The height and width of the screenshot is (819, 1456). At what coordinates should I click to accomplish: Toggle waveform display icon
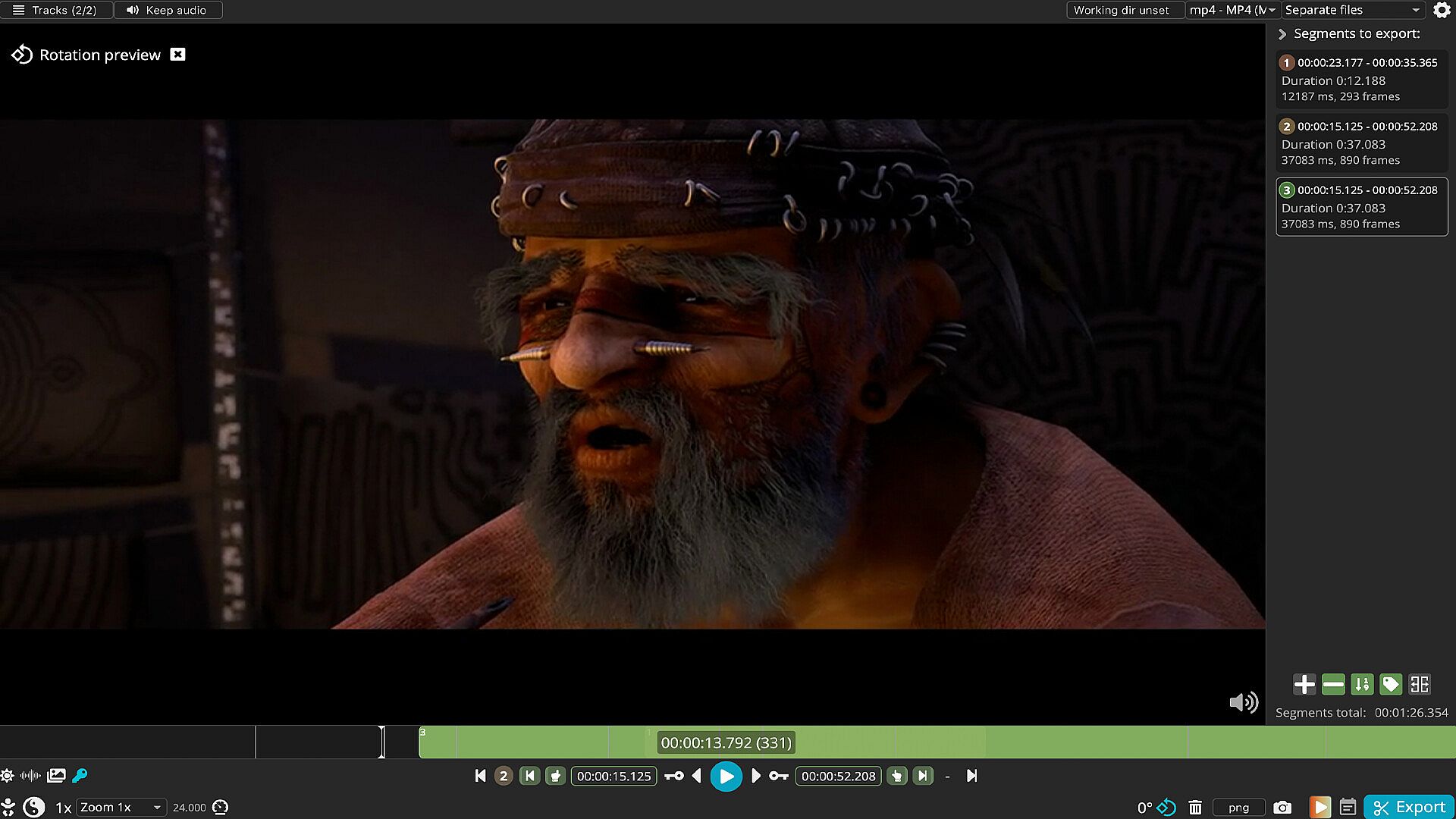pos(30,775)
